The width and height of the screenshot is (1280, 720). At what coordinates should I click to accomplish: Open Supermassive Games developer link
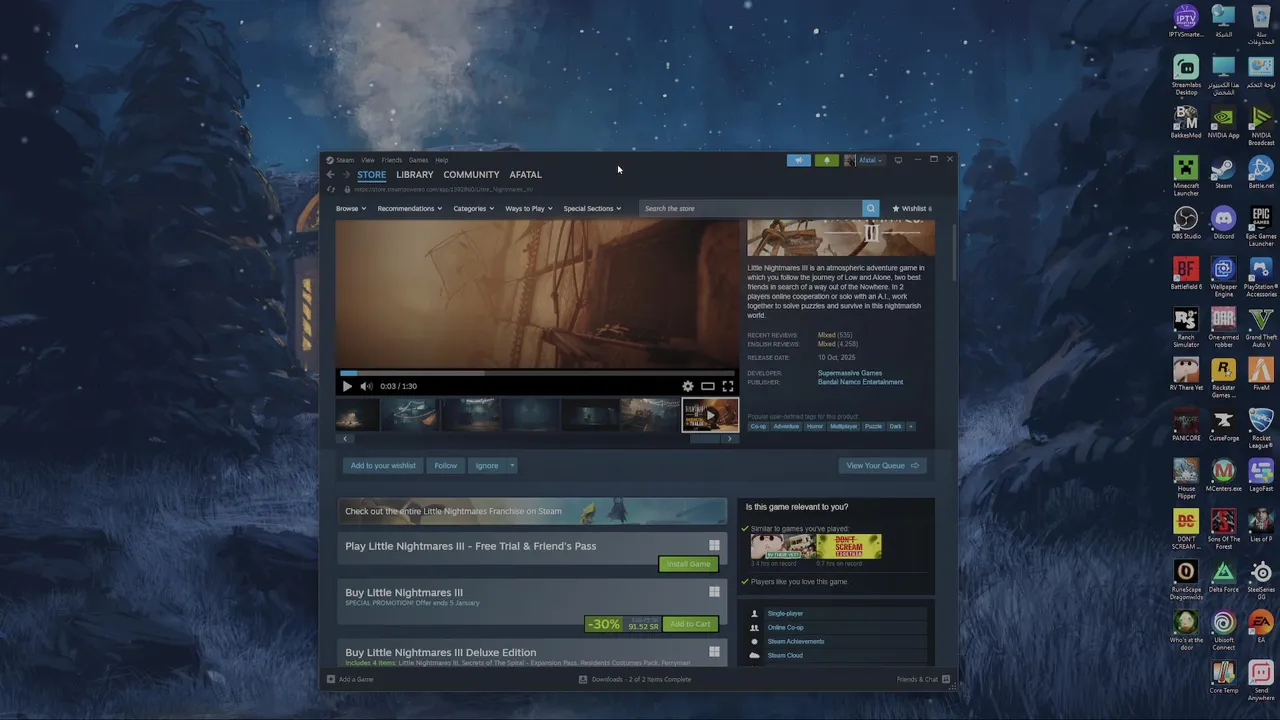point(850,373)
